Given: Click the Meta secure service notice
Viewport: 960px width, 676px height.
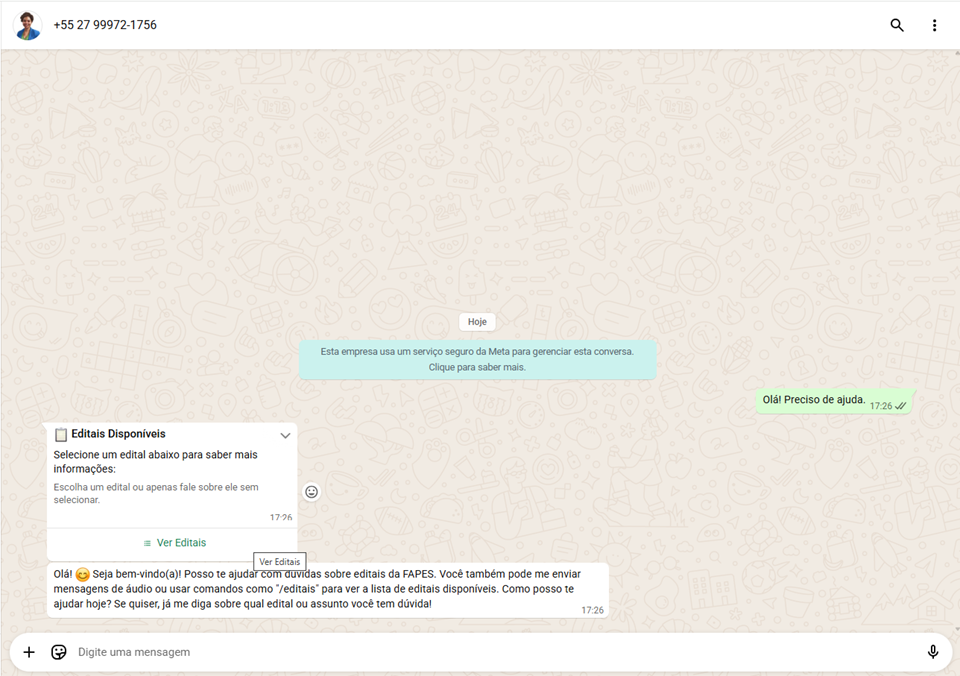Looking at the screenshot, I should point(477,359).
